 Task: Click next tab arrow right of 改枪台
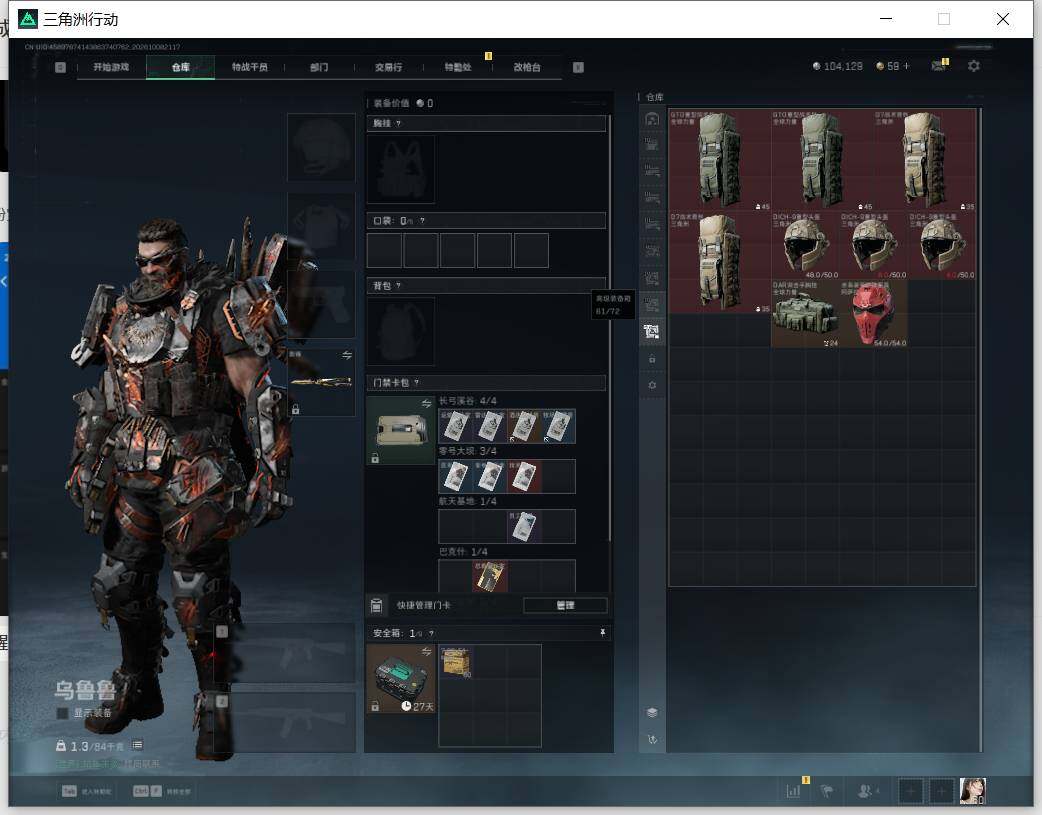578,67
